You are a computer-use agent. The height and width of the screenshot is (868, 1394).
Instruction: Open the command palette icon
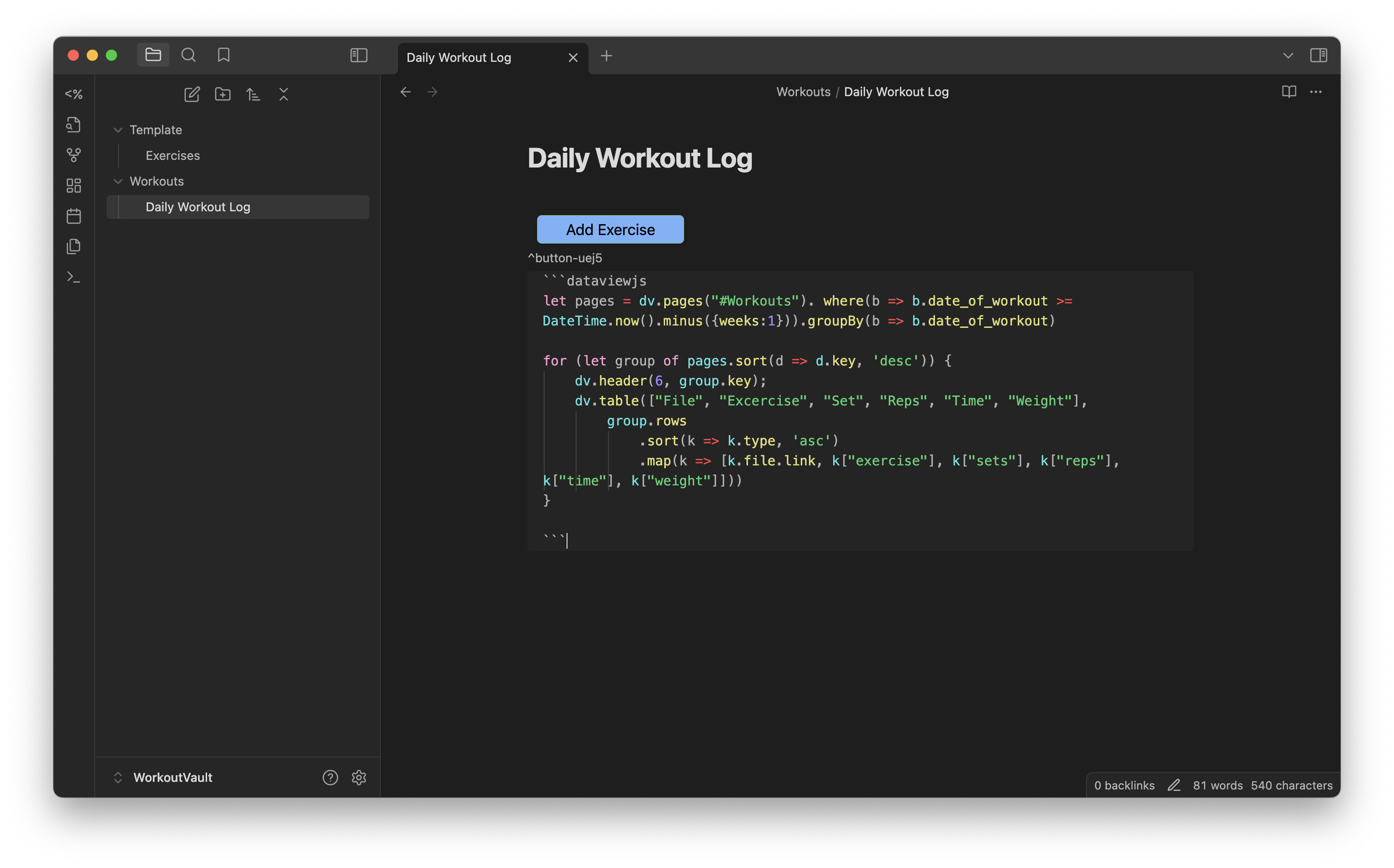coord(73,276)
